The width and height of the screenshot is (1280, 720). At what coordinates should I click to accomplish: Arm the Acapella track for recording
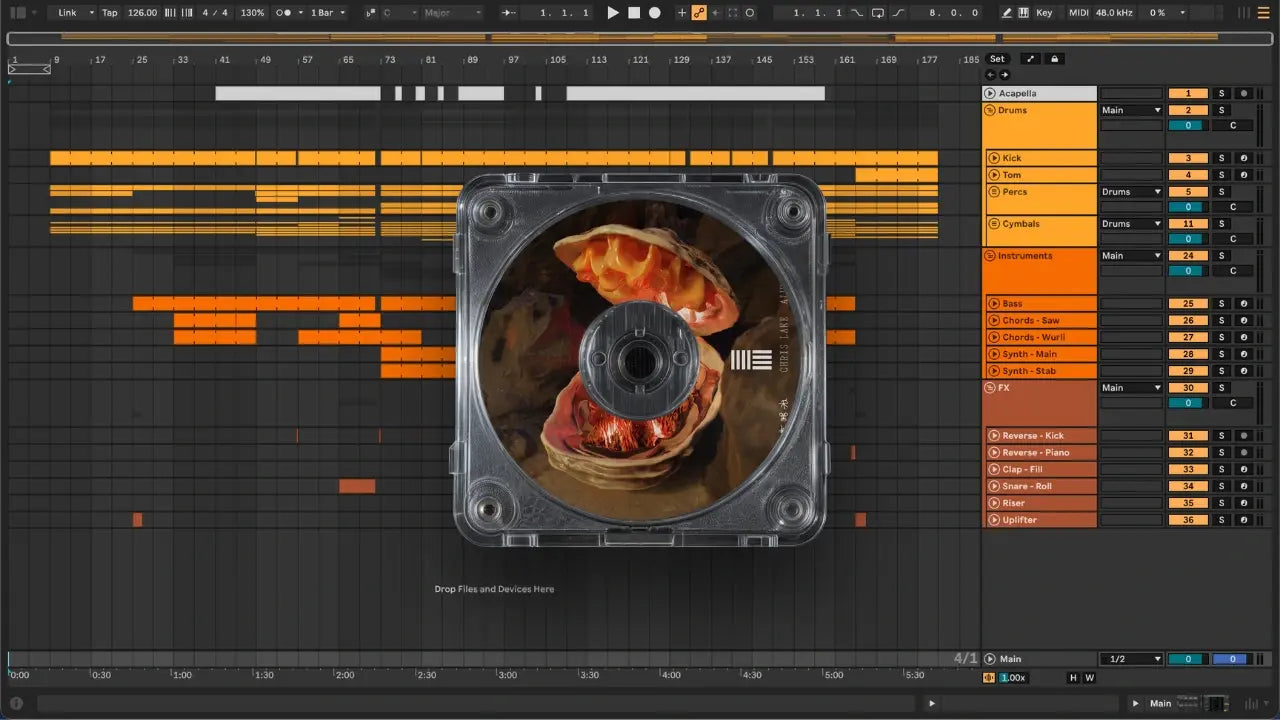pos(1243,94)
